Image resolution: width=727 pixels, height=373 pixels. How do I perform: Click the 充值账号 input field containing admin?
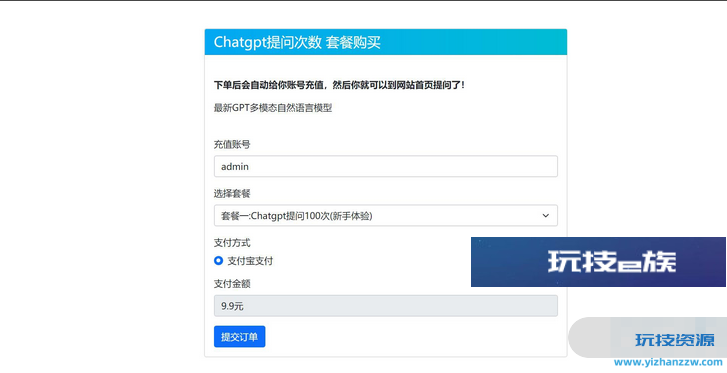click(x=385, y=167)
